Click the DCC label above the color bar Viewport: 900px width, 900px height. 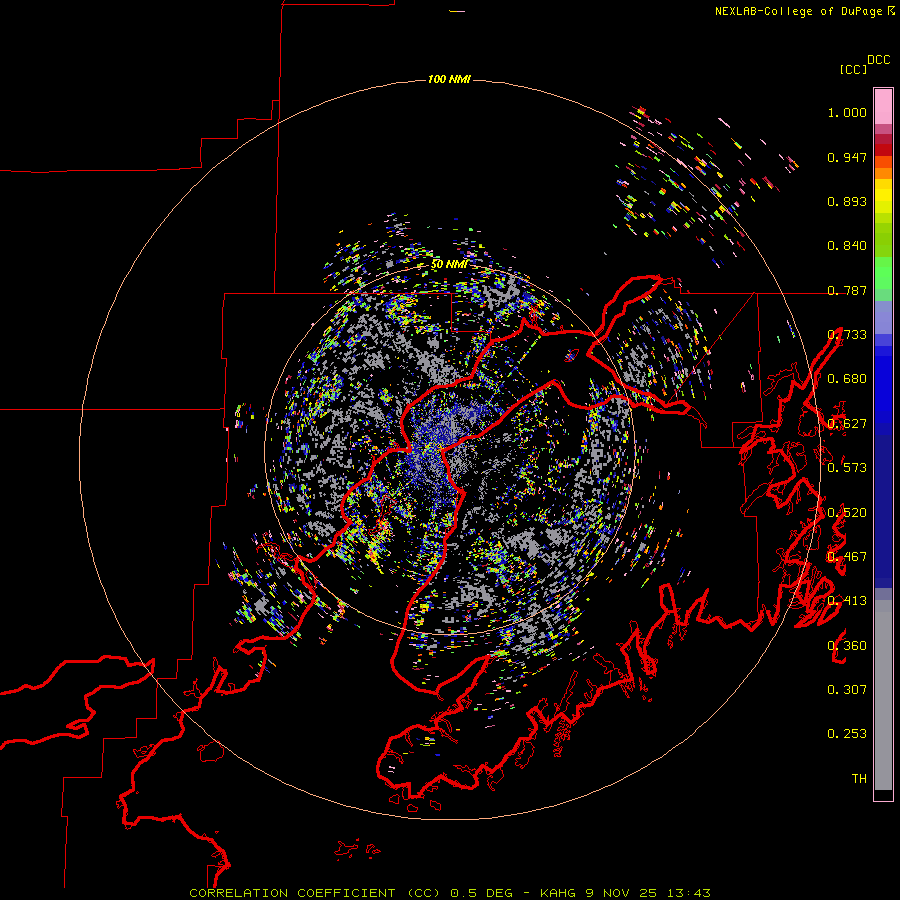pyautogui.click(x=878, y=60)
